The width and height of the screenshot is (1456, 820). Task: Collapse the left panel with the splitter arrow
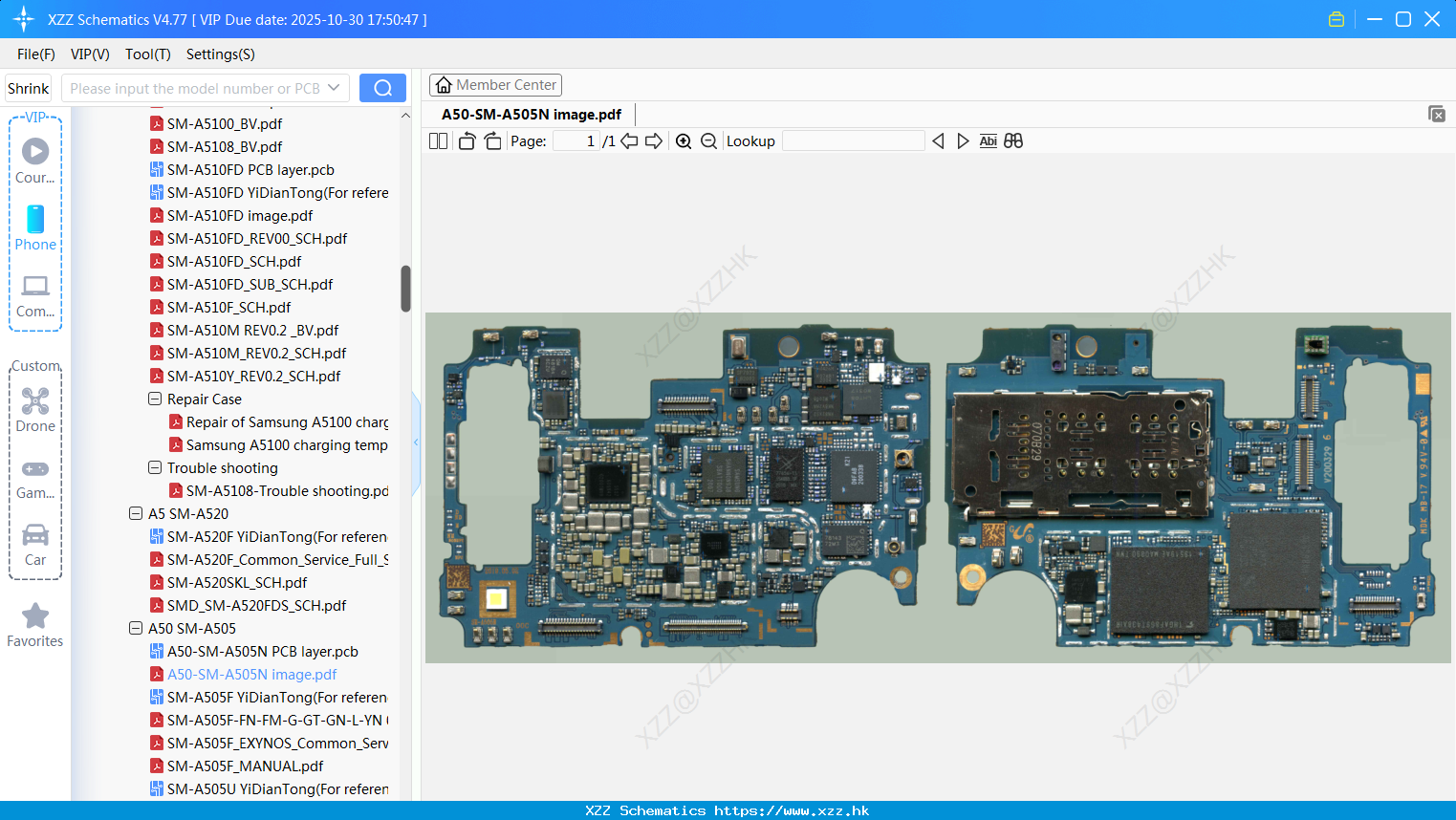416,442
